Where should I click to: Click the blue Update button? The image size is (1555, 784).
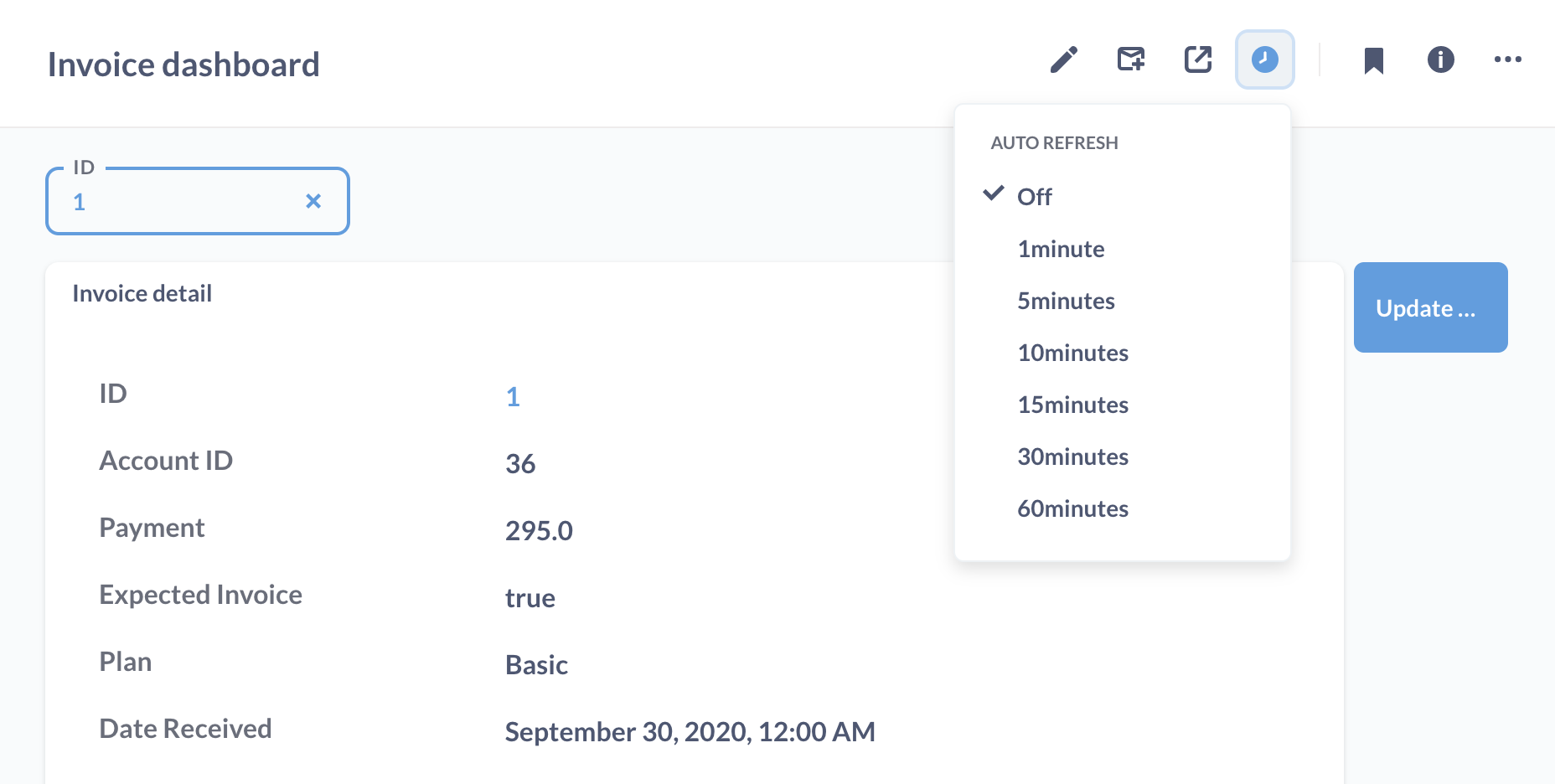coord(1431,307)
